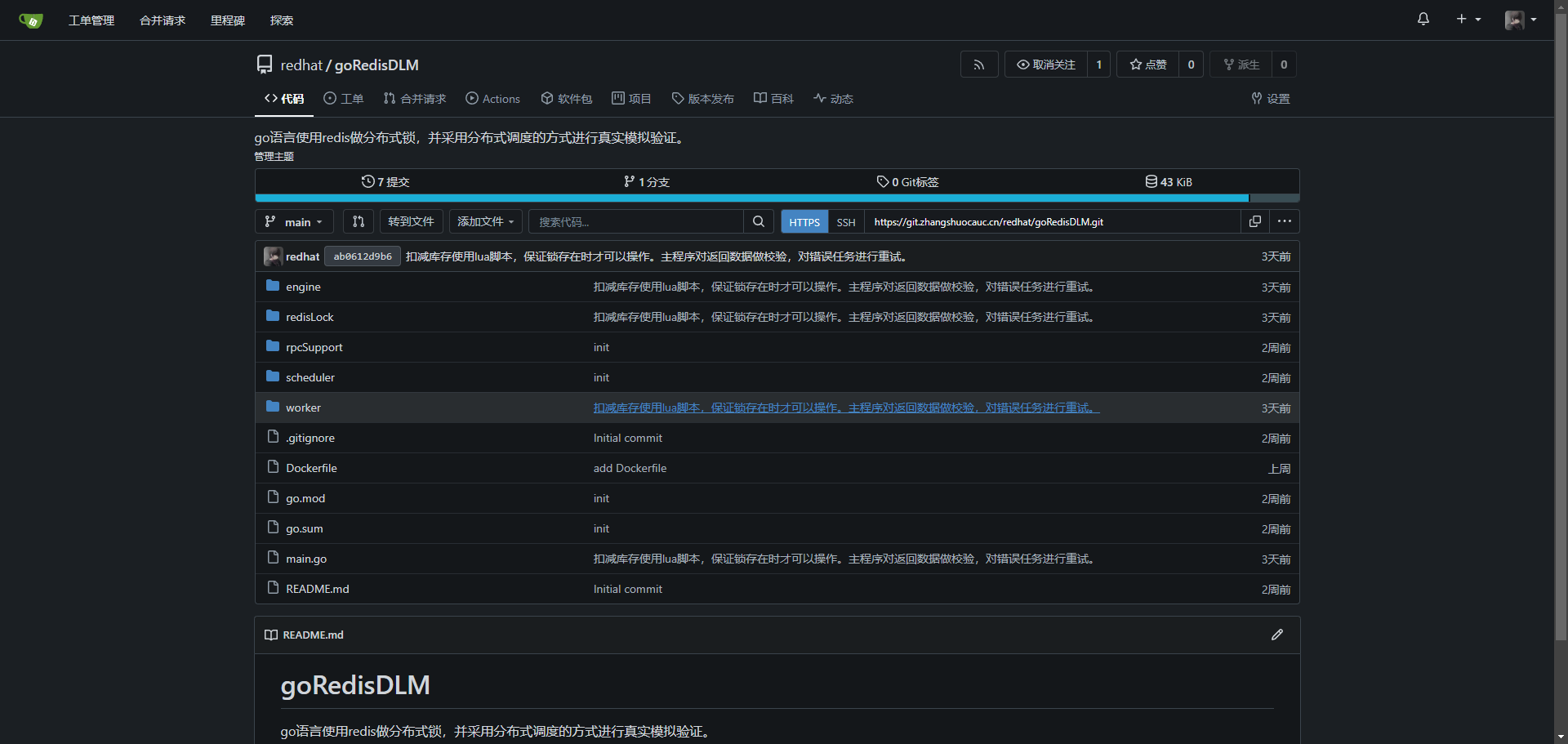Open the add Dockerfile commit message
This screenshot has height=744, width=1568.
pyautogui.click(x=630, y=468)
